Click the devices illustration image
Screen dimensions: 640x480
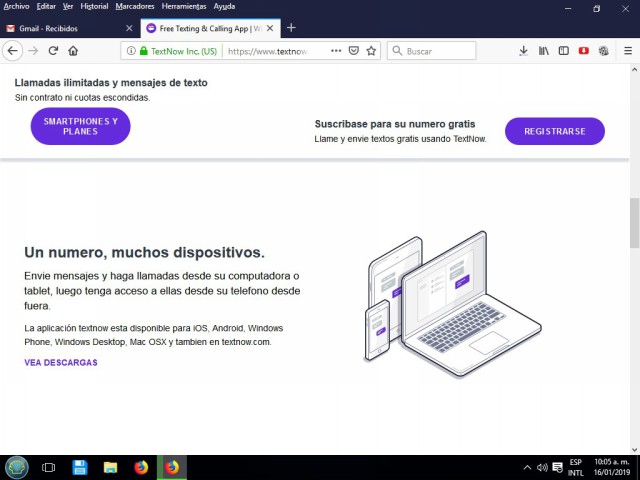click(453, 304)
